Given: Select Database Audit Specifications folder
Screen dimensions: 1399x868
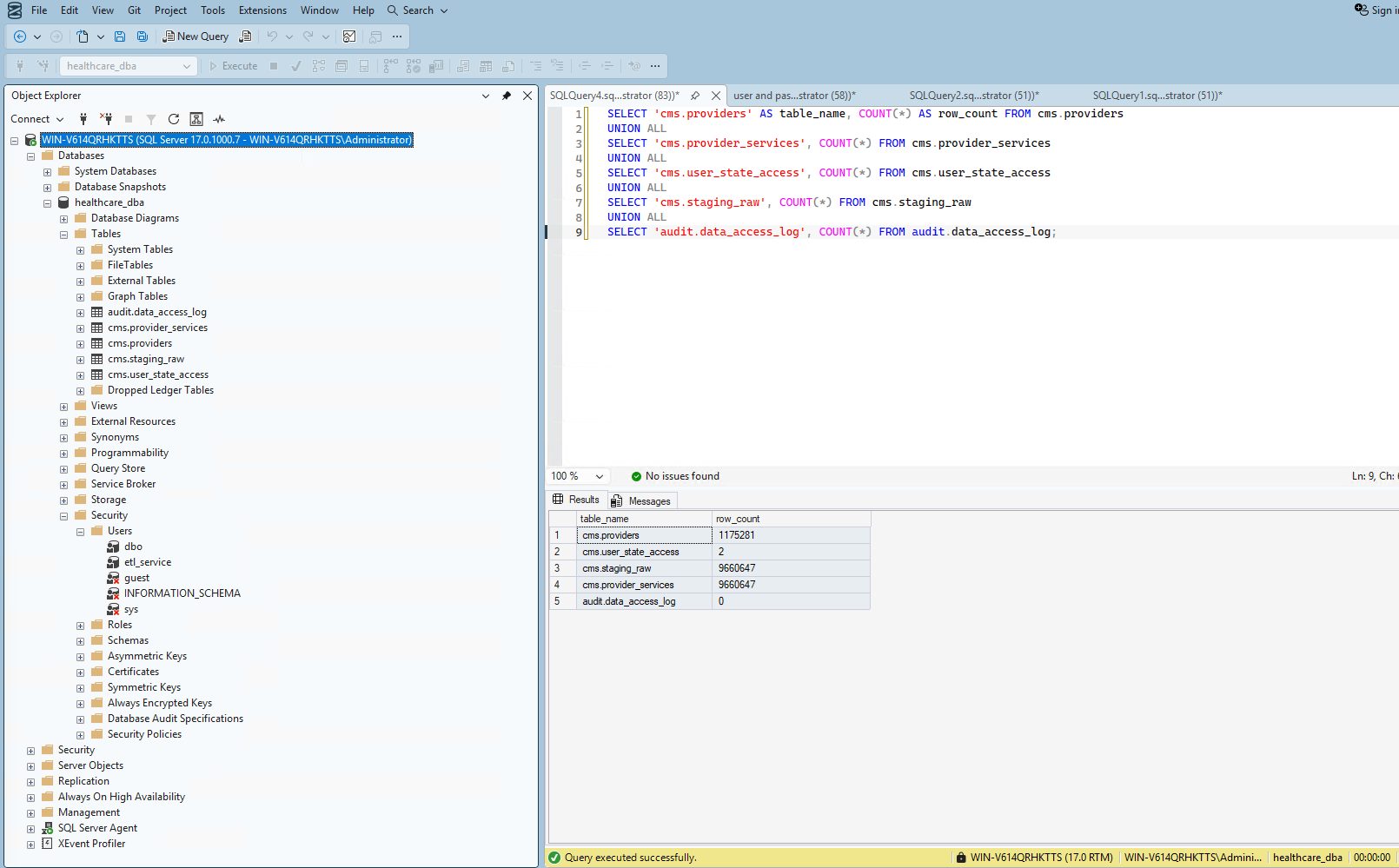Looking at the screenshot, I should [176, 719].
